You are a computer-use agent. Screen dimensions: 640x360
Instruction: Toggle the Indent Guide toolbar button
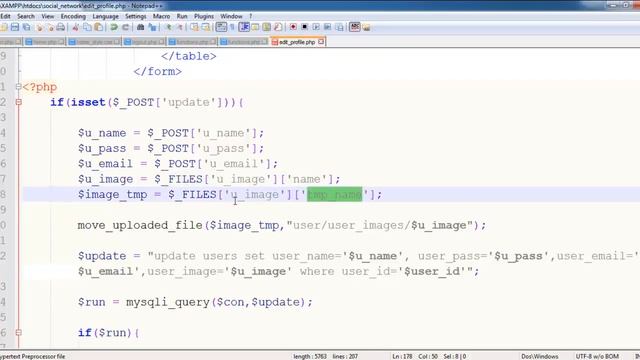point(244,27)
